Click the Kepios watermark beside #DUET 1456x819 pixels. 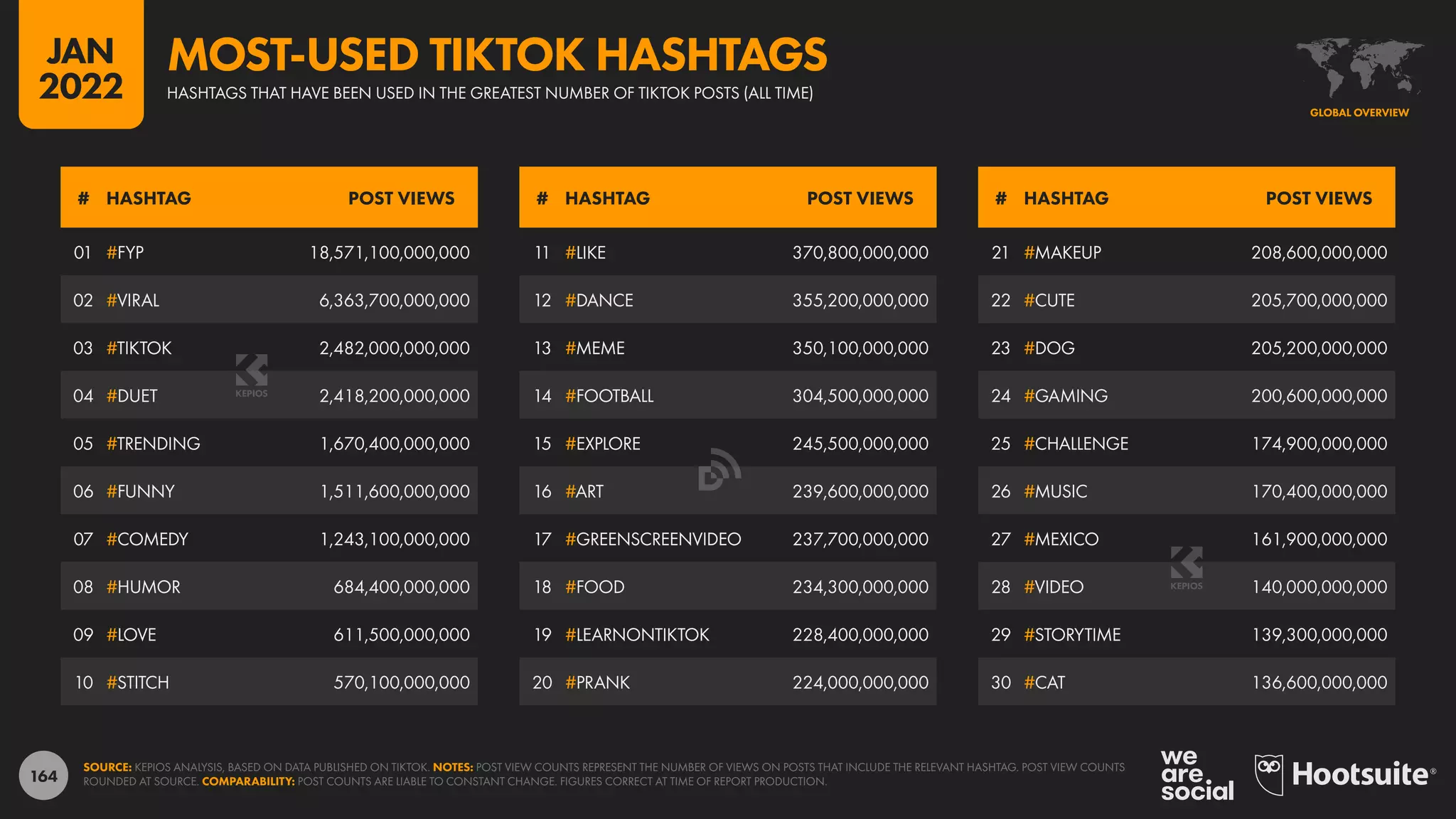tap(252, 375)
